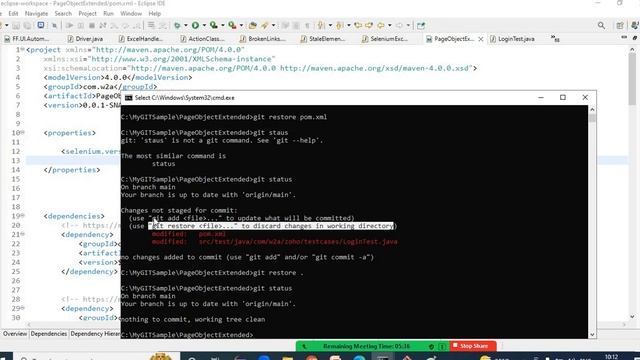Image resolution: width=640 pixels, height=360 pixels.
Task: Open the Help menu
Action: (154, 13)
